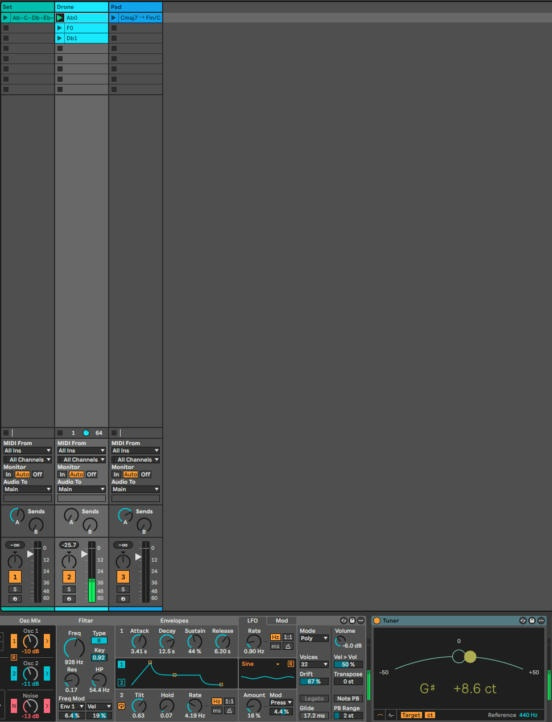Arm recording on the Drone track
Screen dimensions: 552x722
coord(69,599)
